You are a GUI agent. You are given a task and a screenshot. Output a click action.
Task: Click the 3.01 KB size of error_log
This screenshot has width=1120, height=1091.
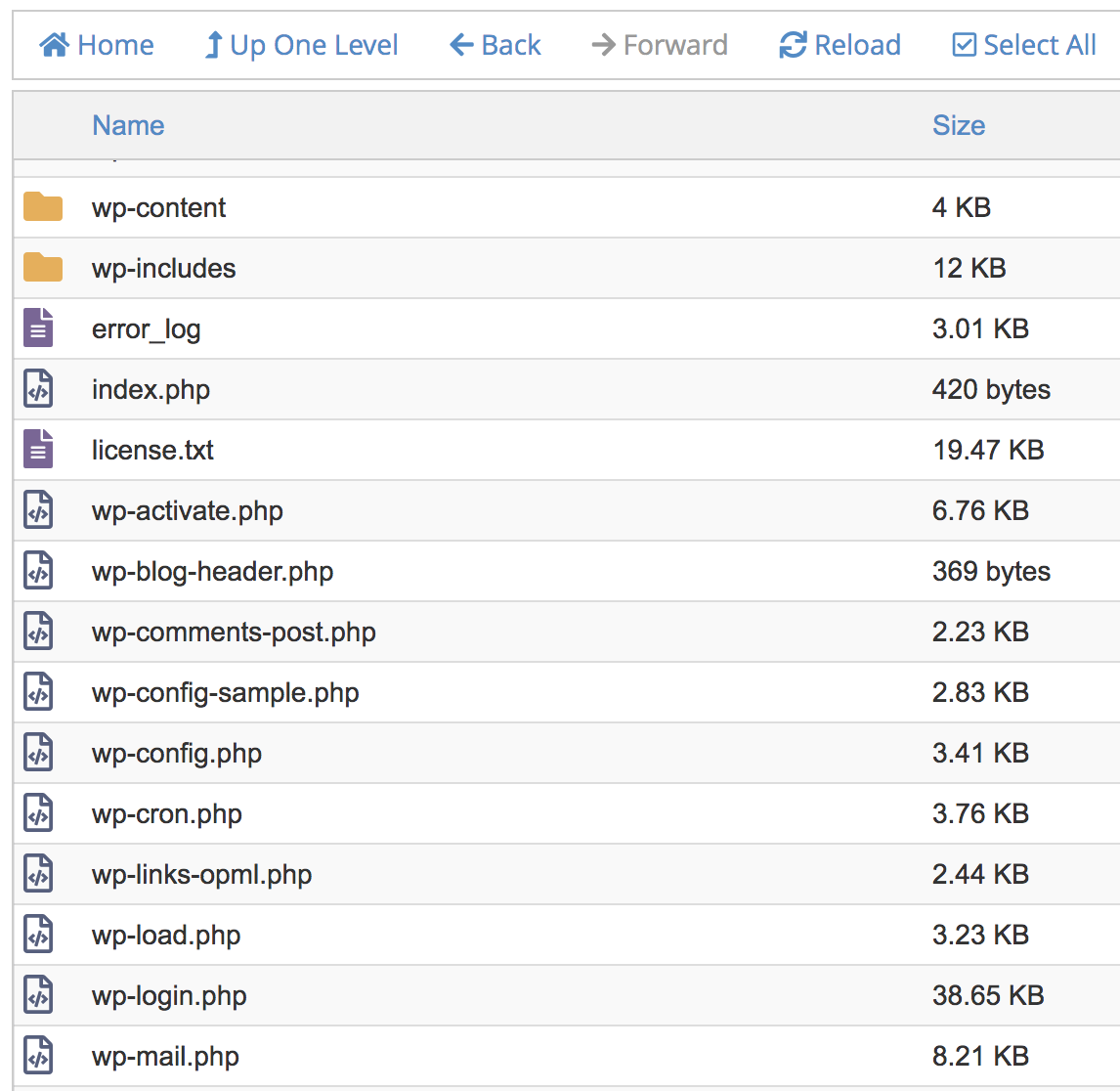point(980,328)
